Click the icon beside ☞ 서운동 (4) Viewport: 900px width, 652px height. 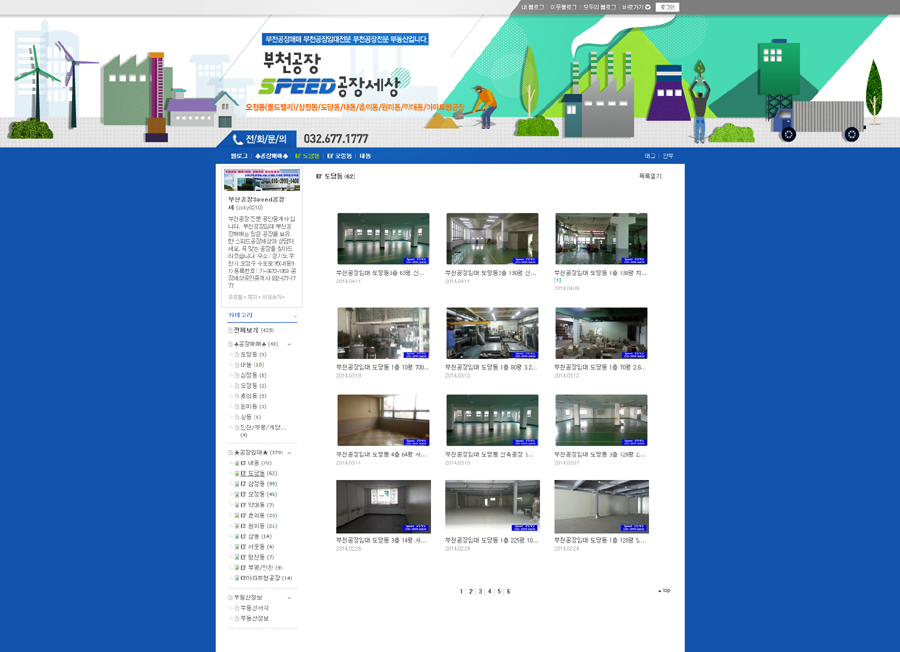[x=236, y=546]
